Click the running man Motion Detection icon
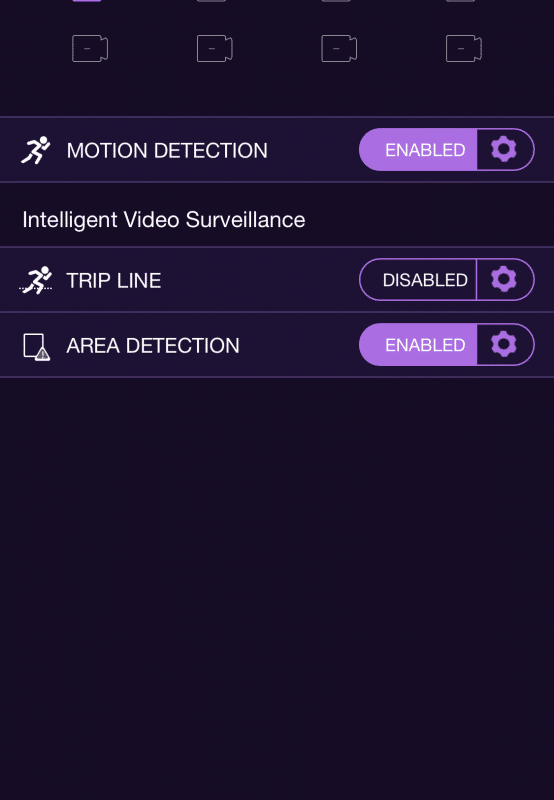 [x=36, y=150]
